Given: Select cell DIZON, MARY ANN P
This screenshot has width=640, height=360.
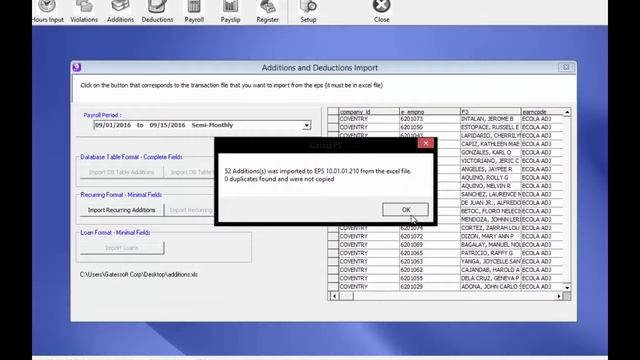Looking at the screenshot, I should coord(490,236).
